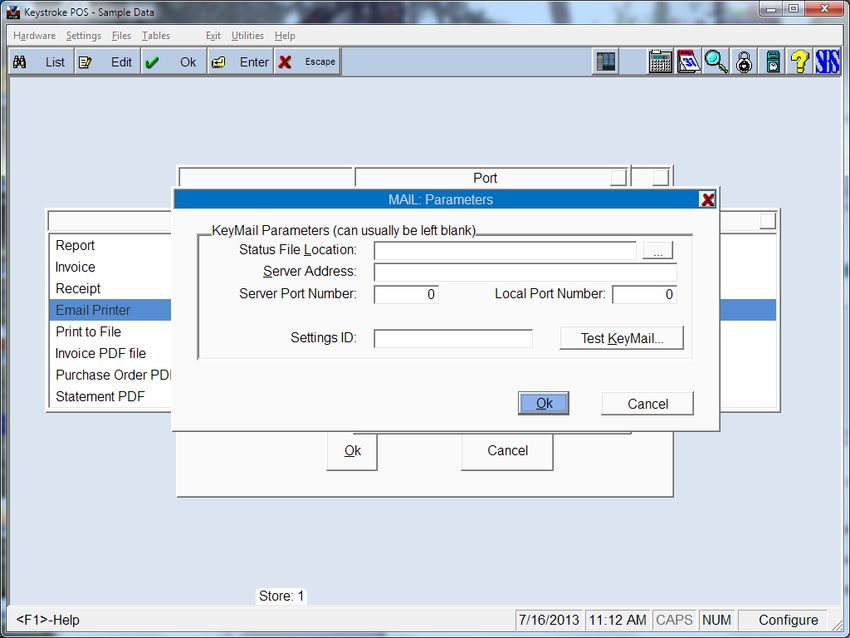
Task: Click the Test KeyMail... button
Action: point(622,338)
